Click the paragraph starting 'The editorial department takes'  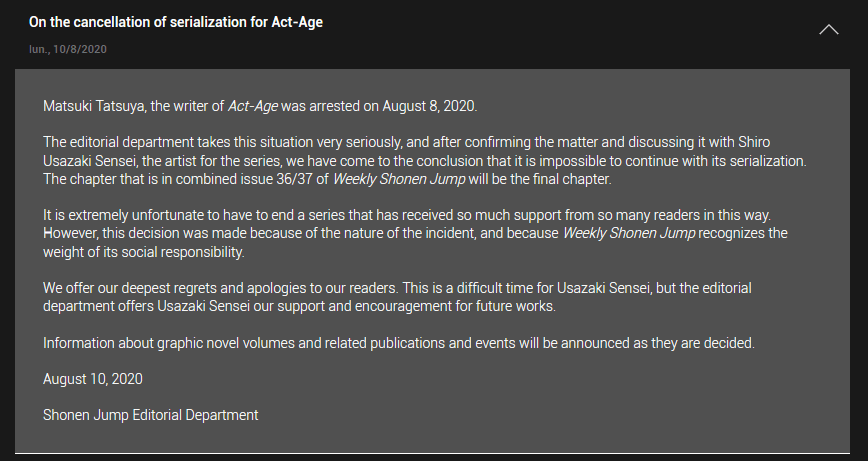click(425, 160)
